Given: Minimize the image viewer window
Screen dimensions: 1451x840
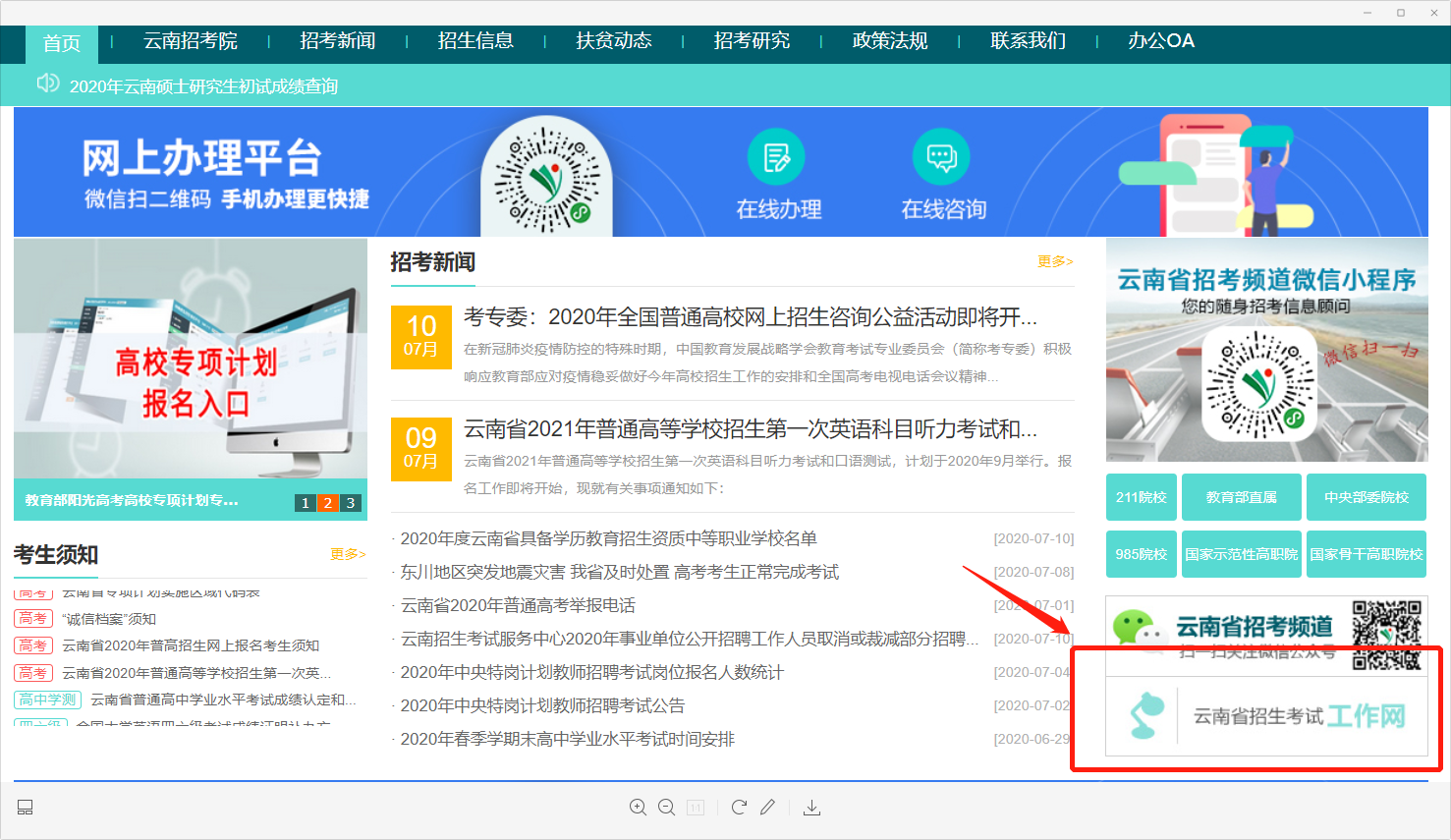Looking at the screenshot, I should [1367, 13].
